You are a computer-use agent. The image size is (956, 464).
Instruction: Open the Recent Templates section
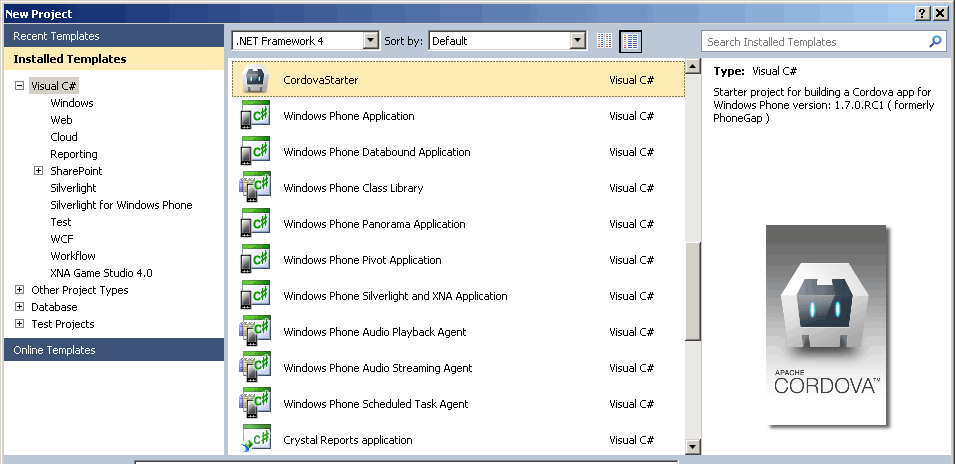(x=114, y=36)
